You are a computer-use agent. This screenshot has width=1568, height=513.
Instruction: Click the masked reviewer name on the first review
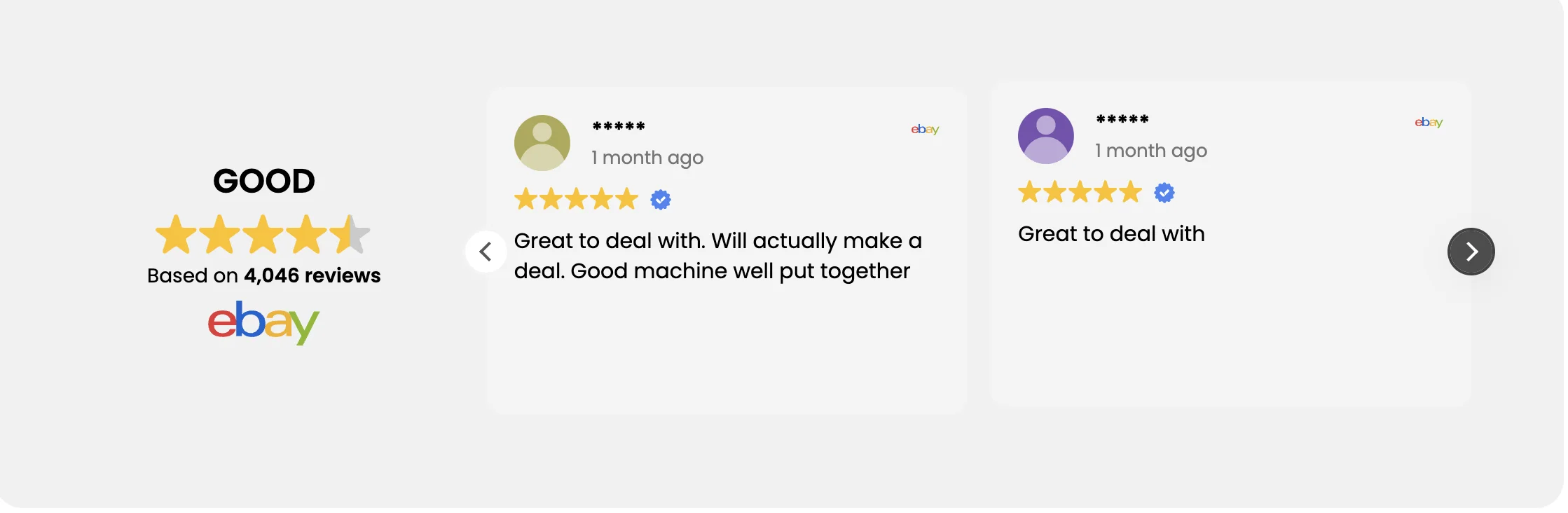coord(619,127)
